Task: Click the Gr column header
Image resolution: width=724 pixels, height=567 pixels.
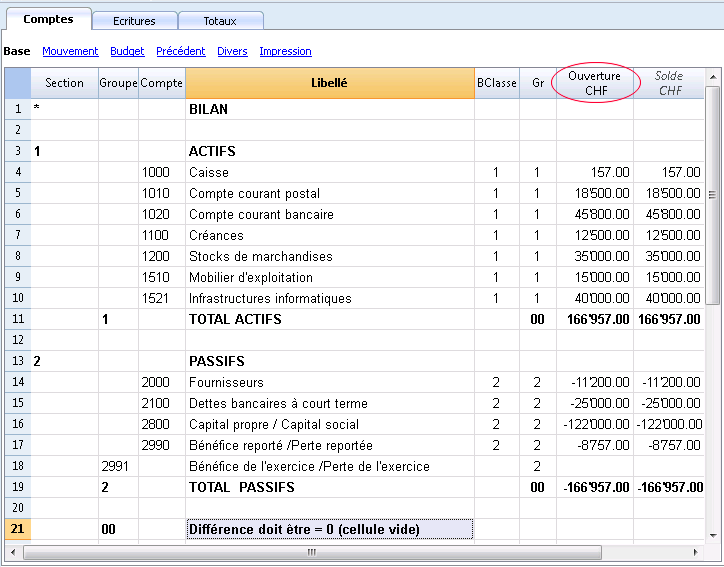Action: point(538,83)
